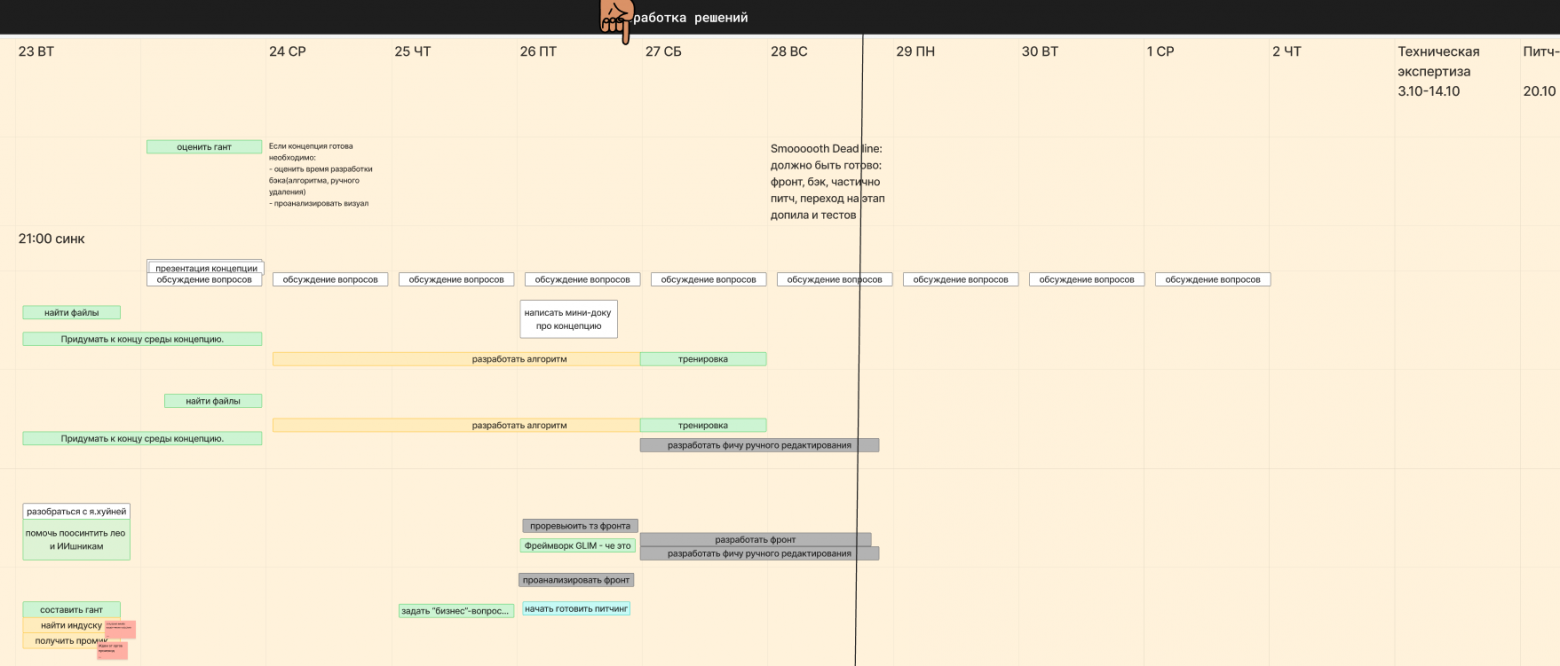
Task: Select lower 'Придумать к концу среды концепцию.' bar
Action: coord(142,438)
